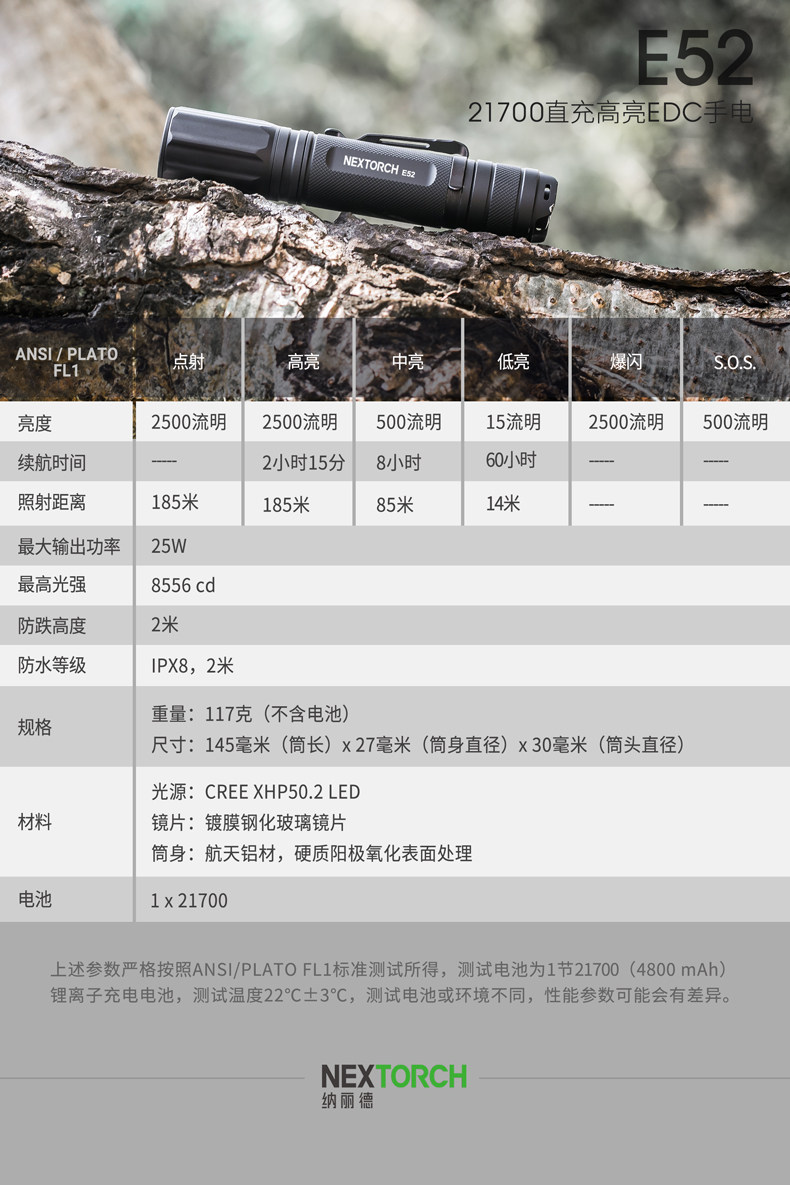This screenshot has height=1185, width=790.
Task: Click the '筒身：航天铝材' material line
Action: [311, 853]
